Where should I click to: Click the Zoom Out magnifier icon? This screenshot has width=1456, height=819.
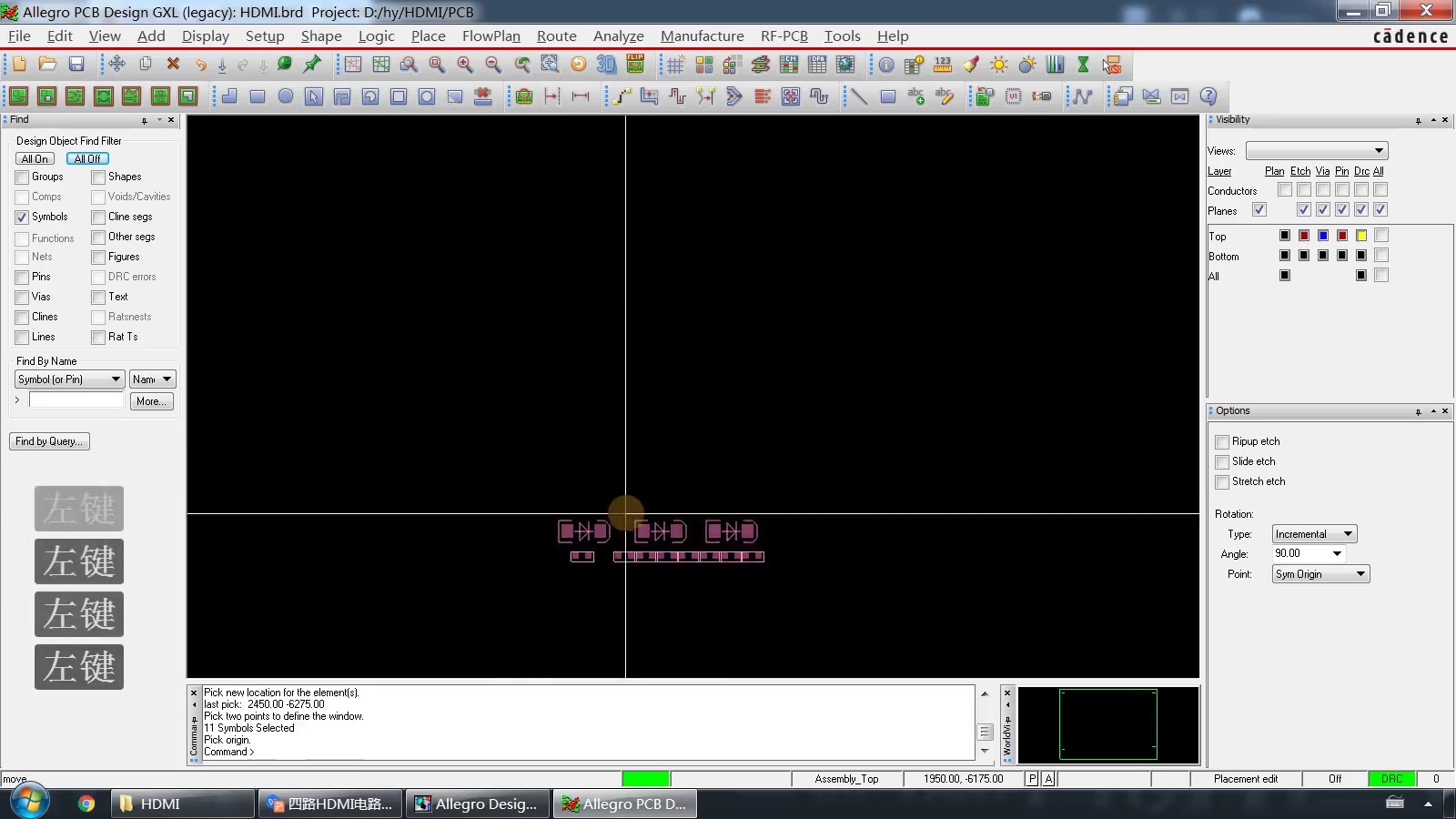(493, 64)
